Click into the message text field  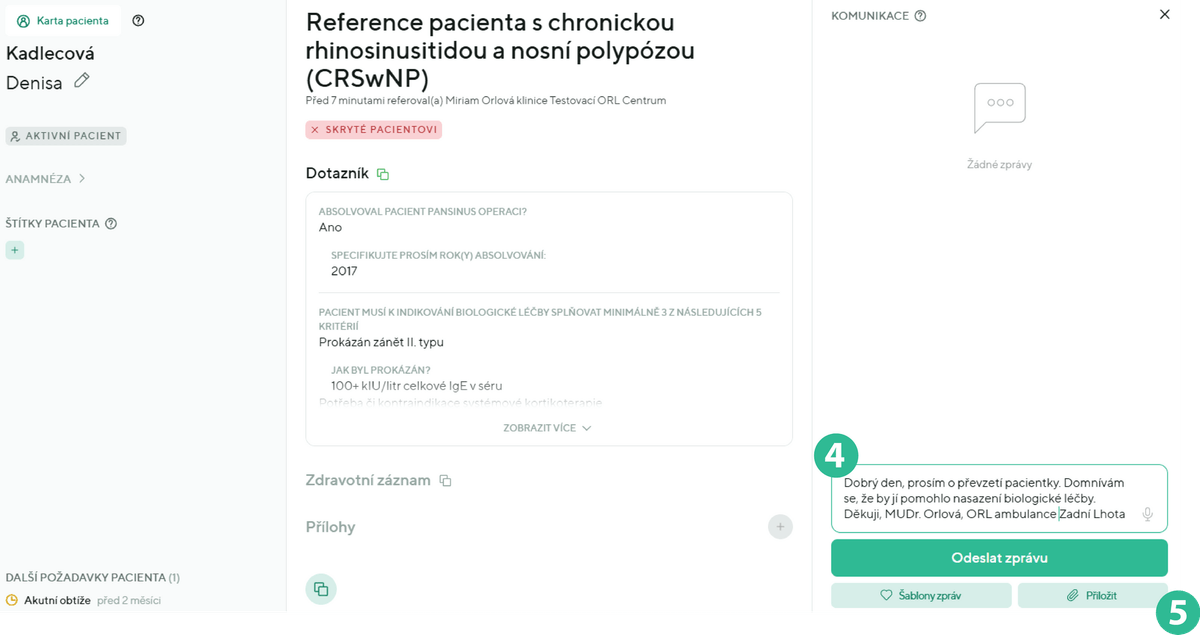(x=985, y=498)
